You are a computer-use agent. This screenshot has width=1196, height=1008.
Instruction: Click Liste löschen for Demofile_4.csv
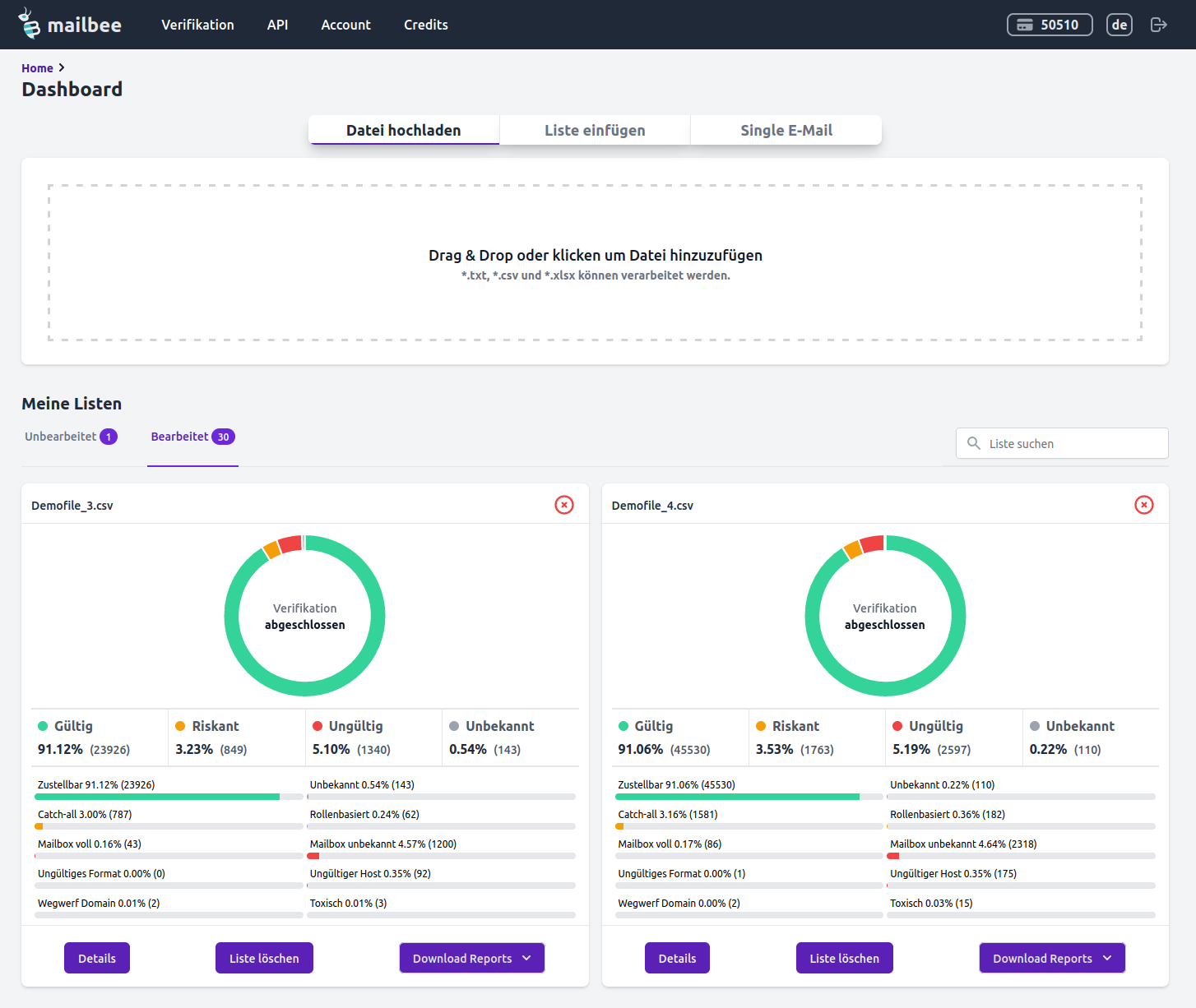point(845,958)
